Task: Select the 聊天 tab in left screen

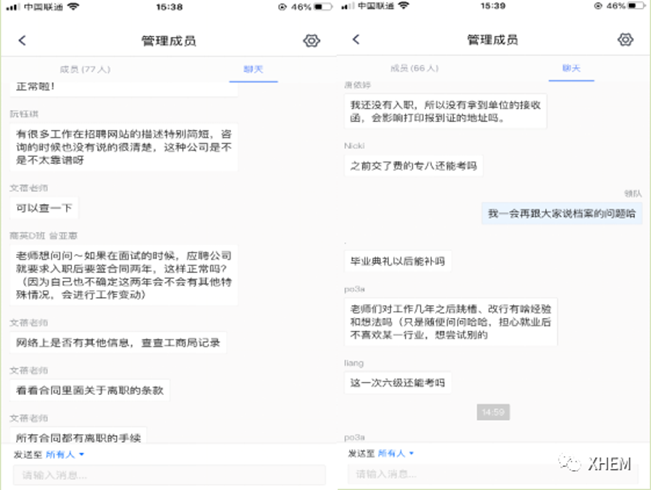Action: [254, 69]
